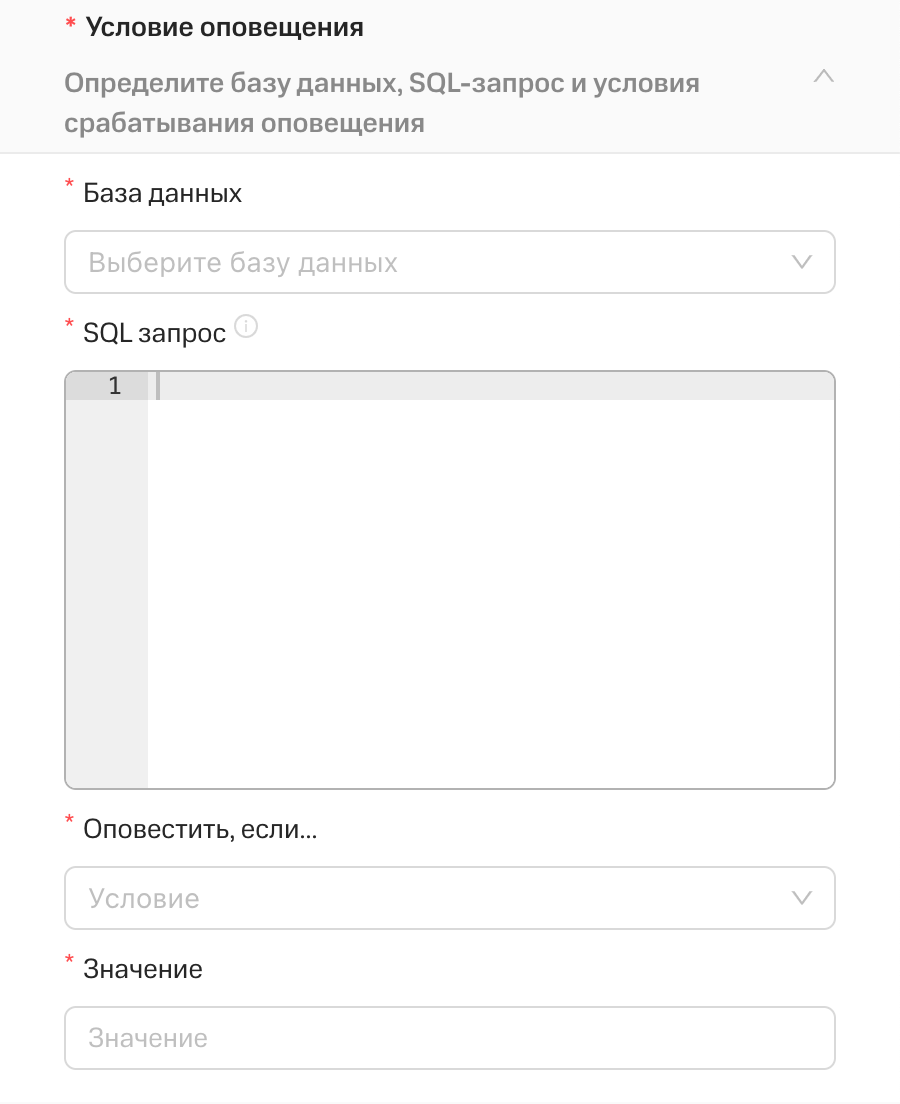Viewport: 900px width, 1104px height.
Task: Click the arrow icon in database selector
Action: 801,262
